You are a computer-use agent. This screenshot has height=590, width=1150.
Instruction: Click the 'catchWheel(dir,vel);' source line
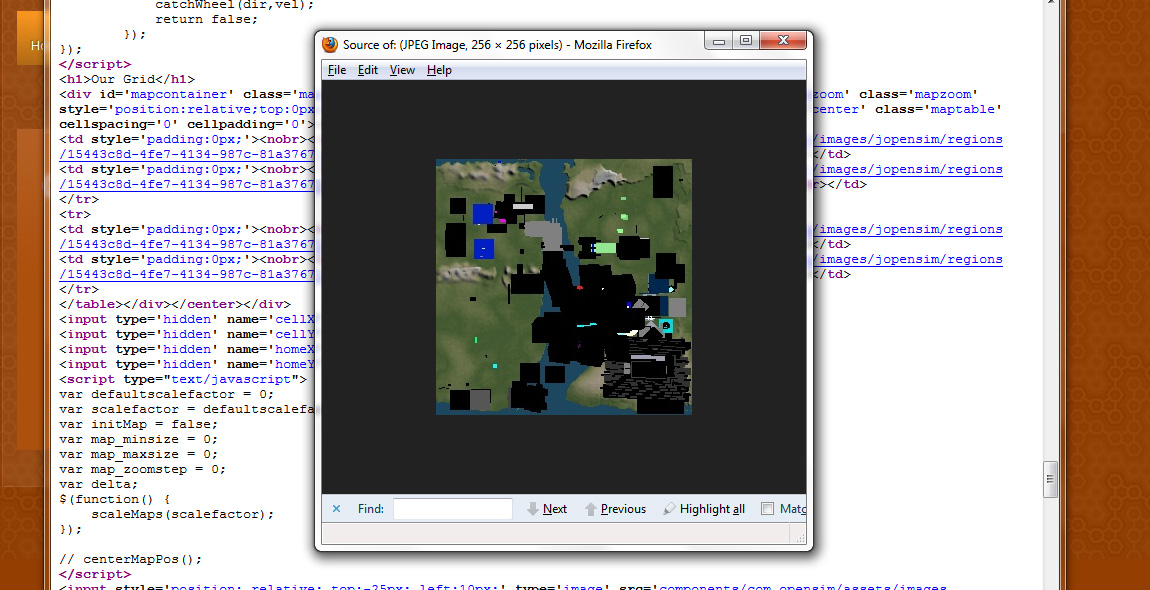[x=235, y=4]
